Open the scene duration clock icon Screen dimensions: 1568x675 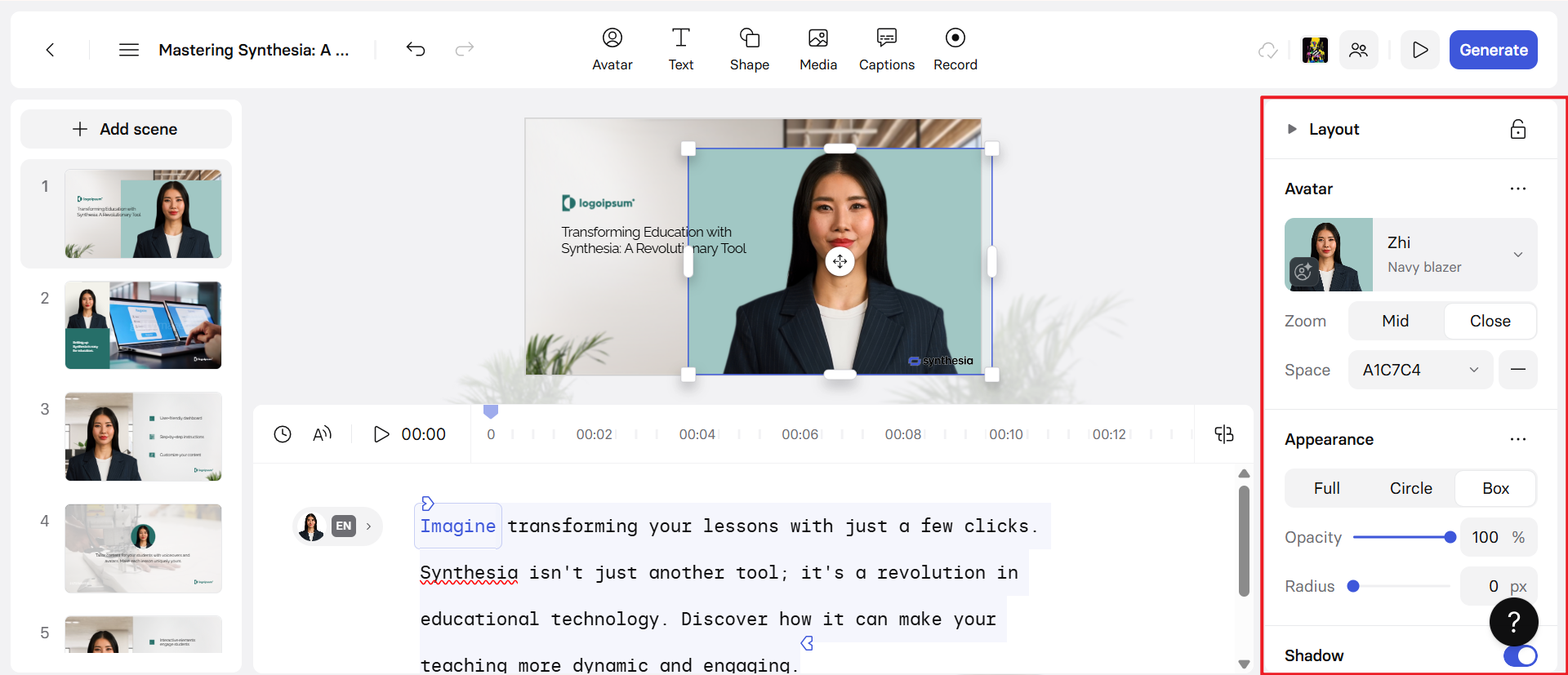[x=283, y=434]
